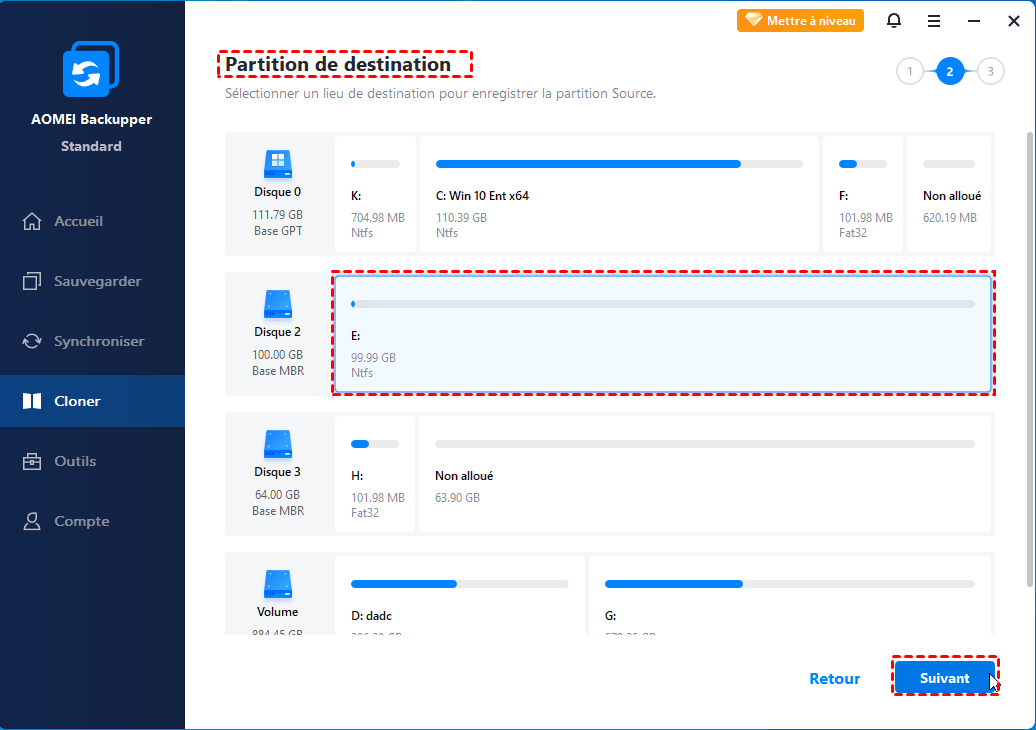
Task: Click the Suivant button
Action: pyautogui.click(x=945, y=678)
